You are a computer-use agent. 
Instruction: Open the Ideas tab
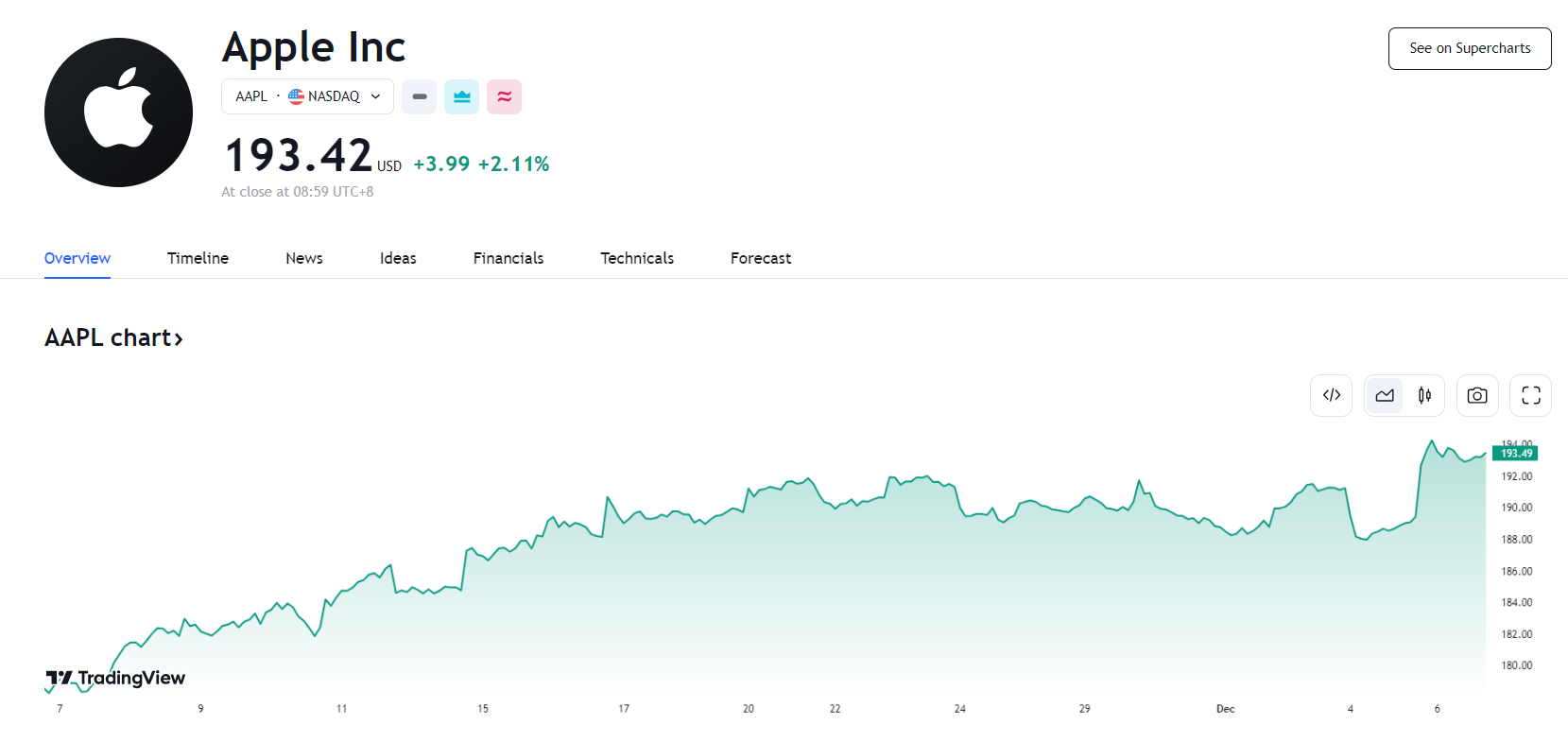398,258
